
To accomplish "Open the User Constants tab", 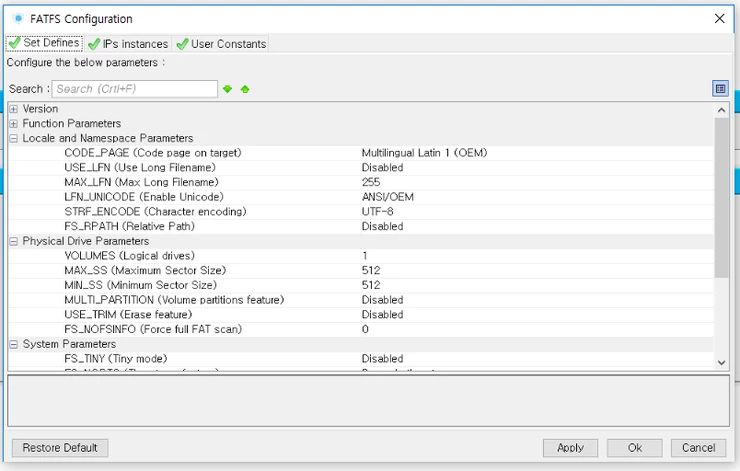I will click(221, 44).
